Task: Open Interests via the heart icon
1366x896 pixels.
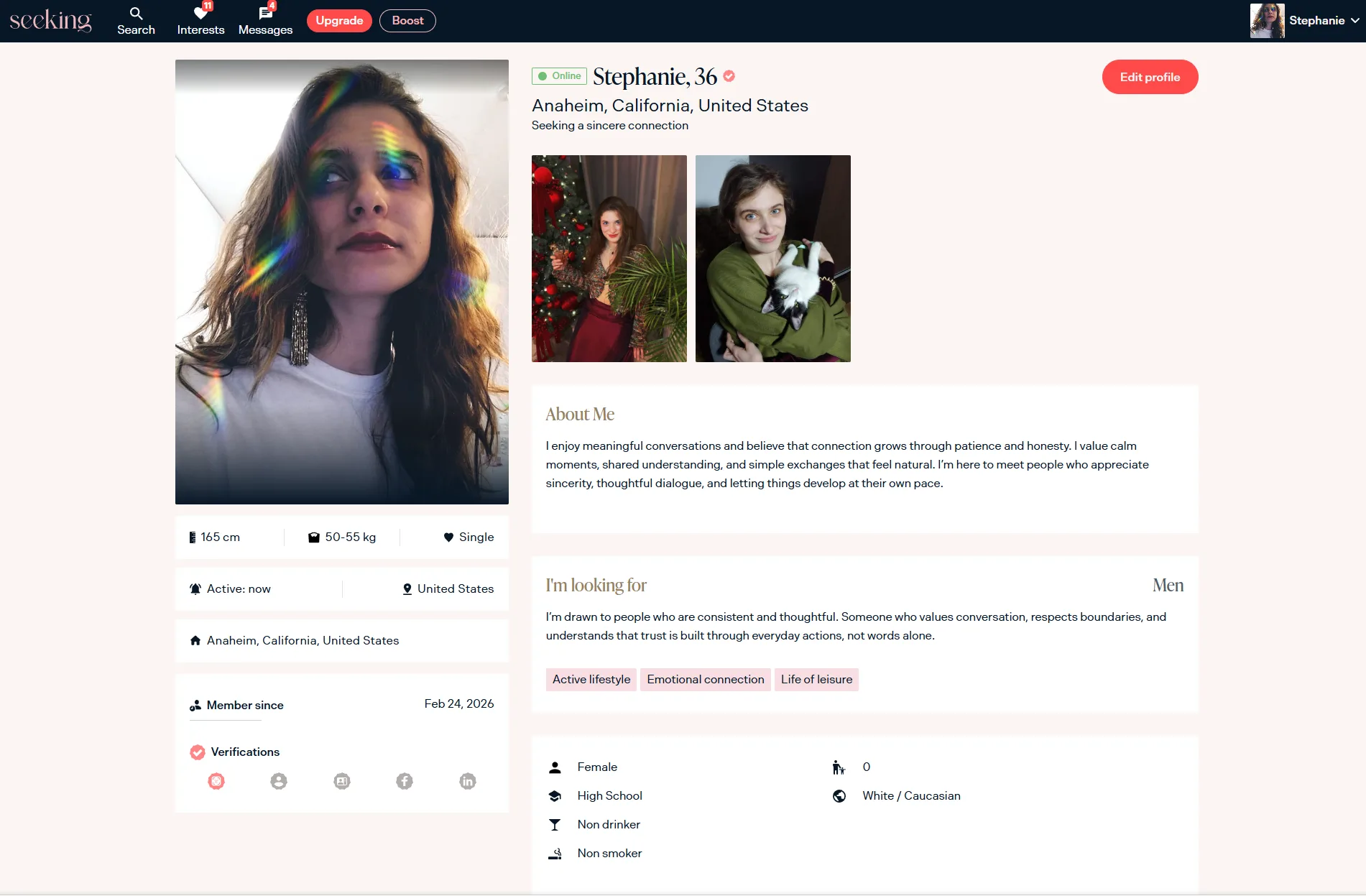Action: [200, 14]
